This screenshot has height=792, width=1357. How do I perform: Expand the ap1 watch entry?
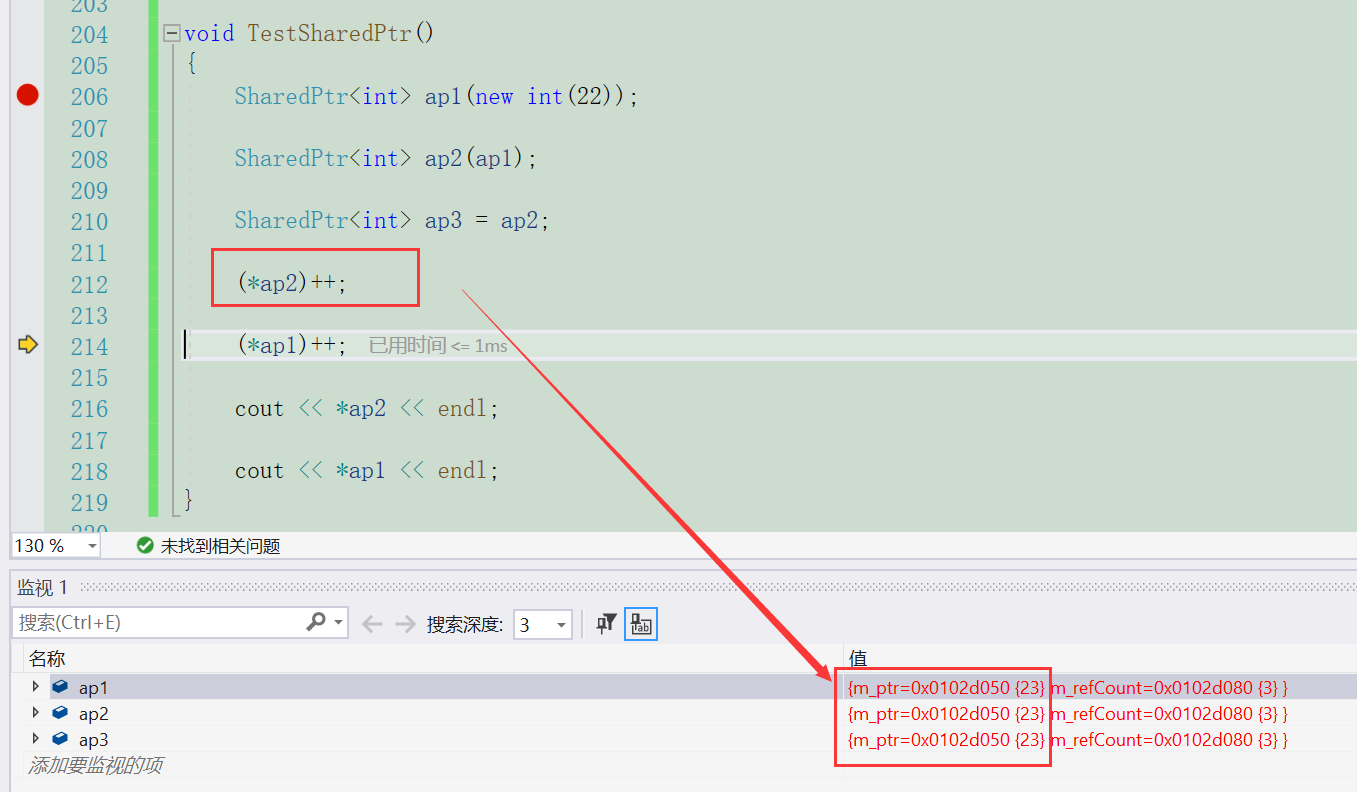pyautogui.click(x=36, y=687)
